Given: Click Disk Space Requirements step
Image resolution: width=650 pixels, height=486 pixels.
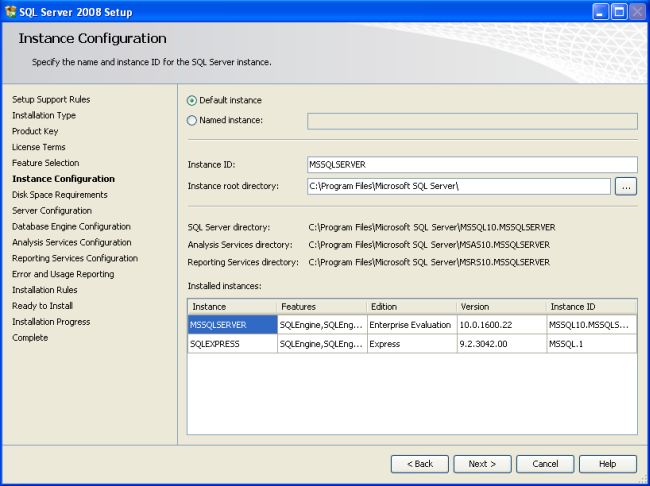Looking at the screenshot, I should tap(60, 195).
